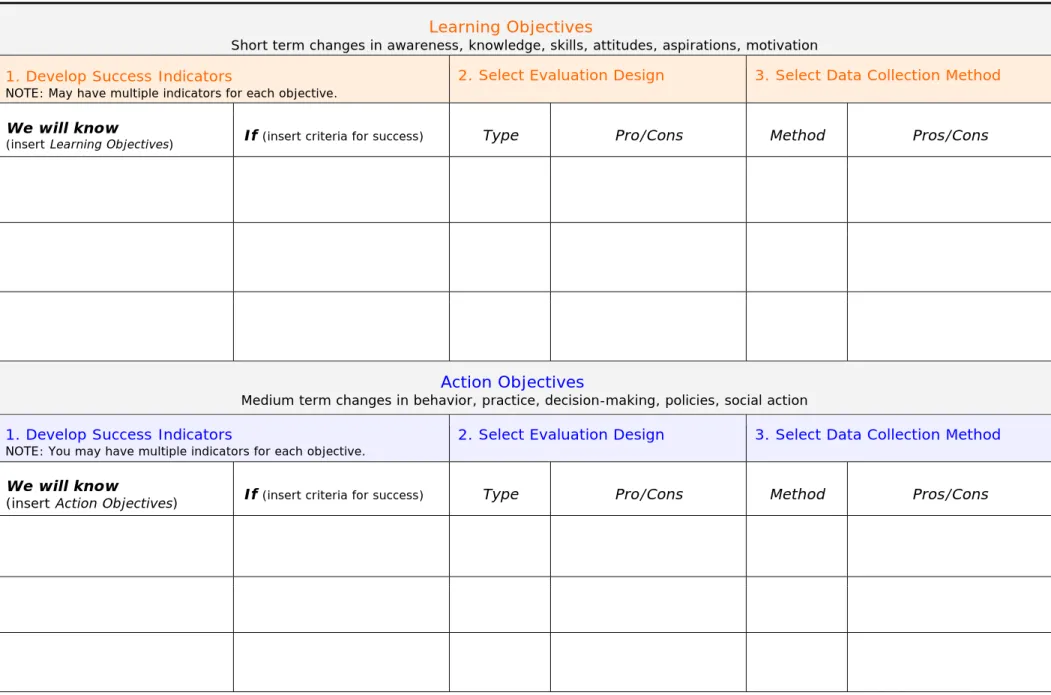
Task: Select the "Method" header in Learning Objectives table
Action: click(797, 135)
